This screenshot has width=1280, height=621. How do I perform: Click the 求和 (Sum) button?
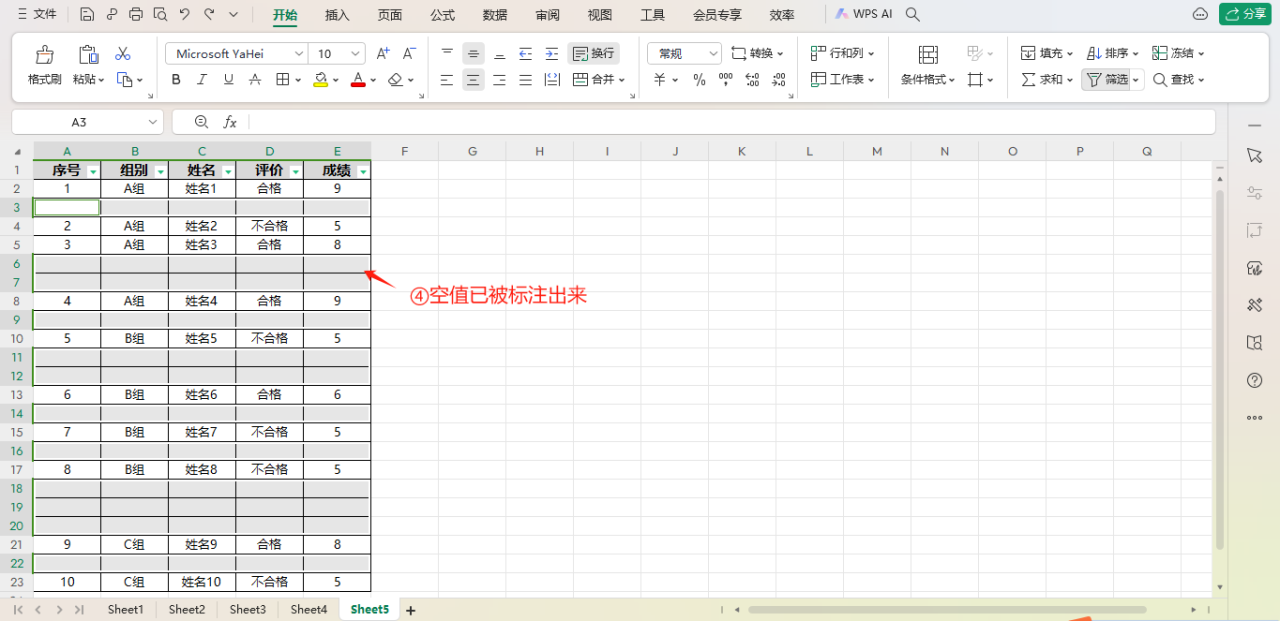[1047, 80]
